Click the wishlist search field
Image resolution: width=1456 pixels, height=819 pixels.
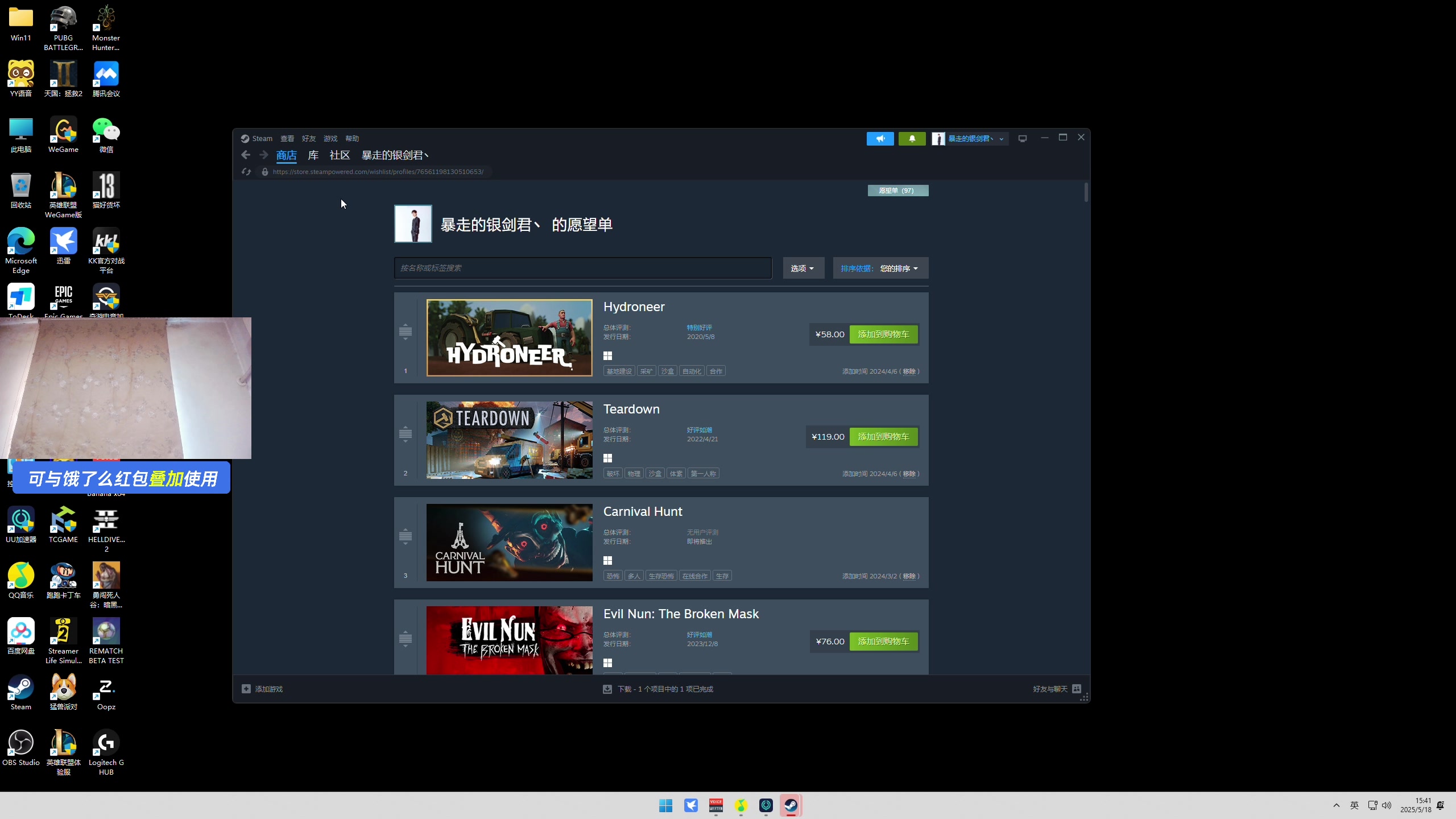pos(583,268)
